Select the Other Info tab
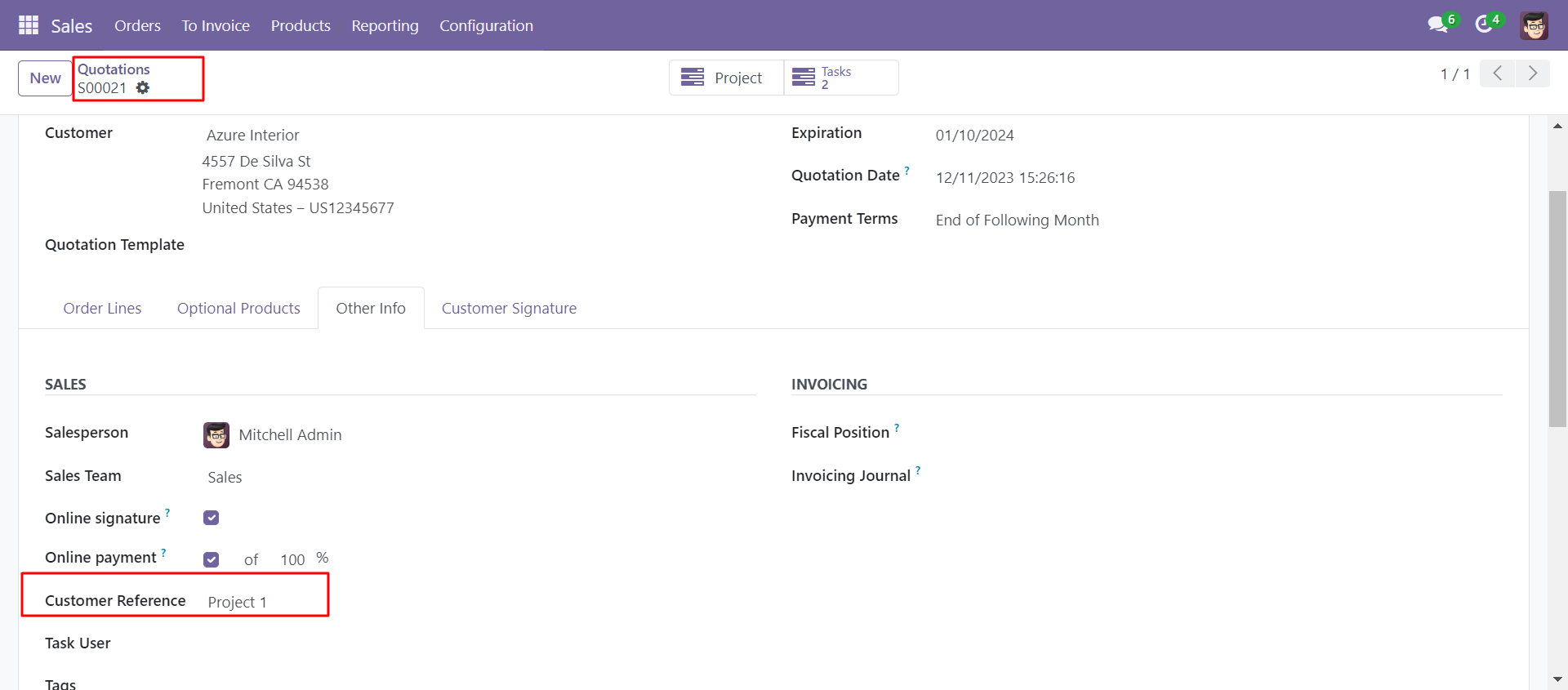Viewport: 1568px width, 690px height. click(371, 308)
